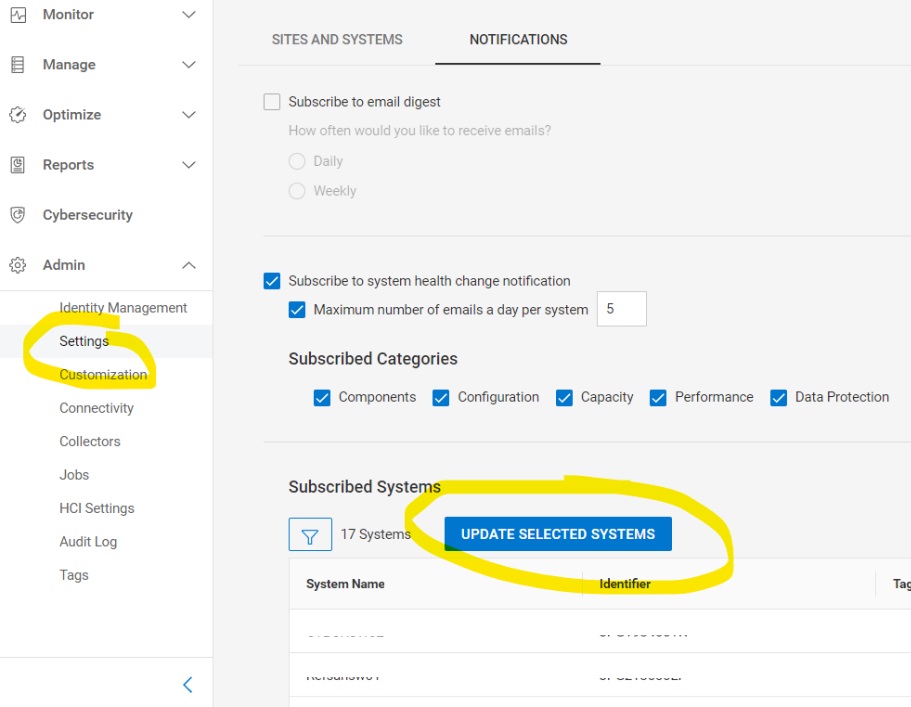
Task: Uncheck the Data Protection category
Action: pyautogui.click(x=779, y=398)
